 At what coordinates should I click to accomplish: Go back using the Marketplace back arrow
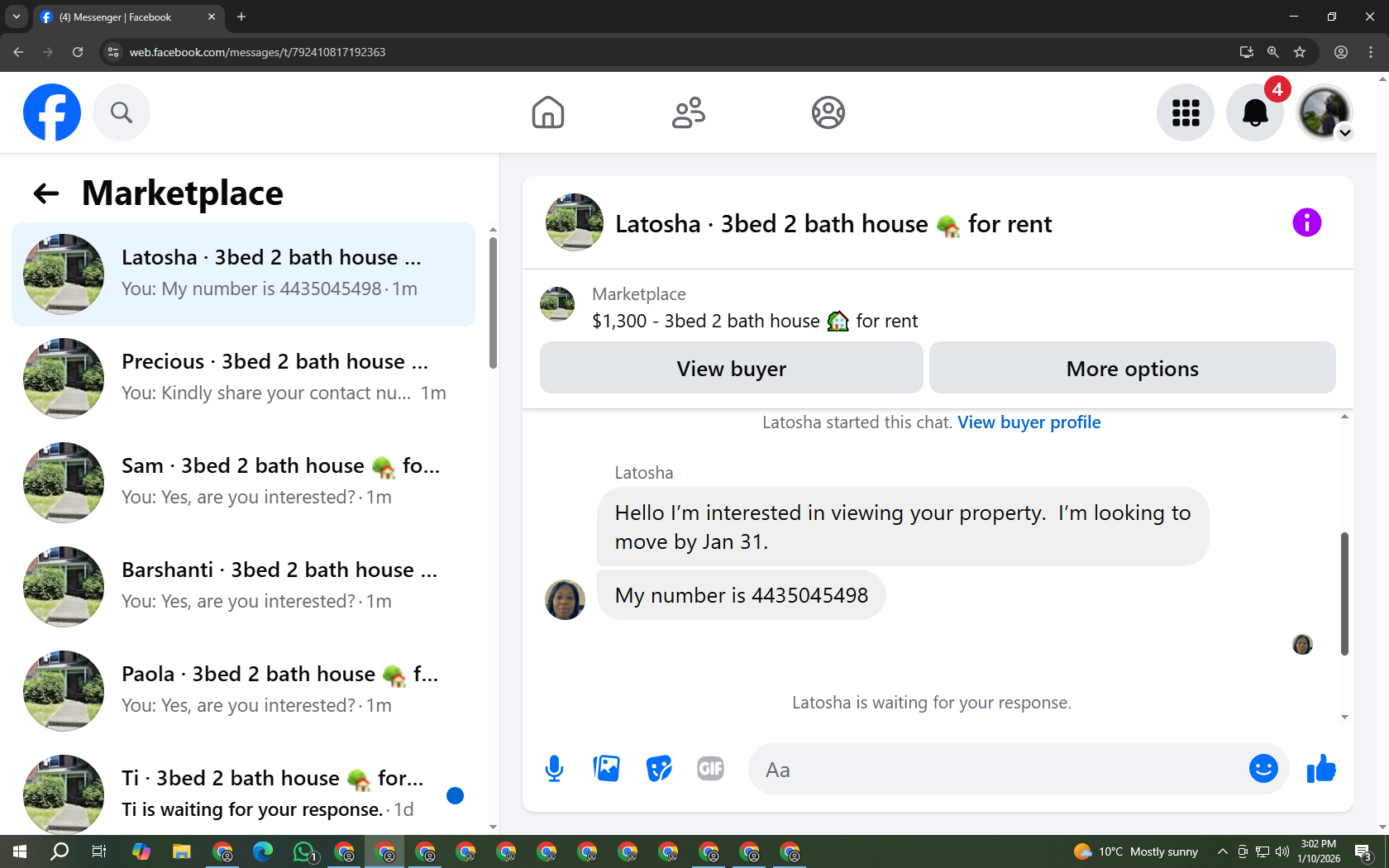point(46,193)
